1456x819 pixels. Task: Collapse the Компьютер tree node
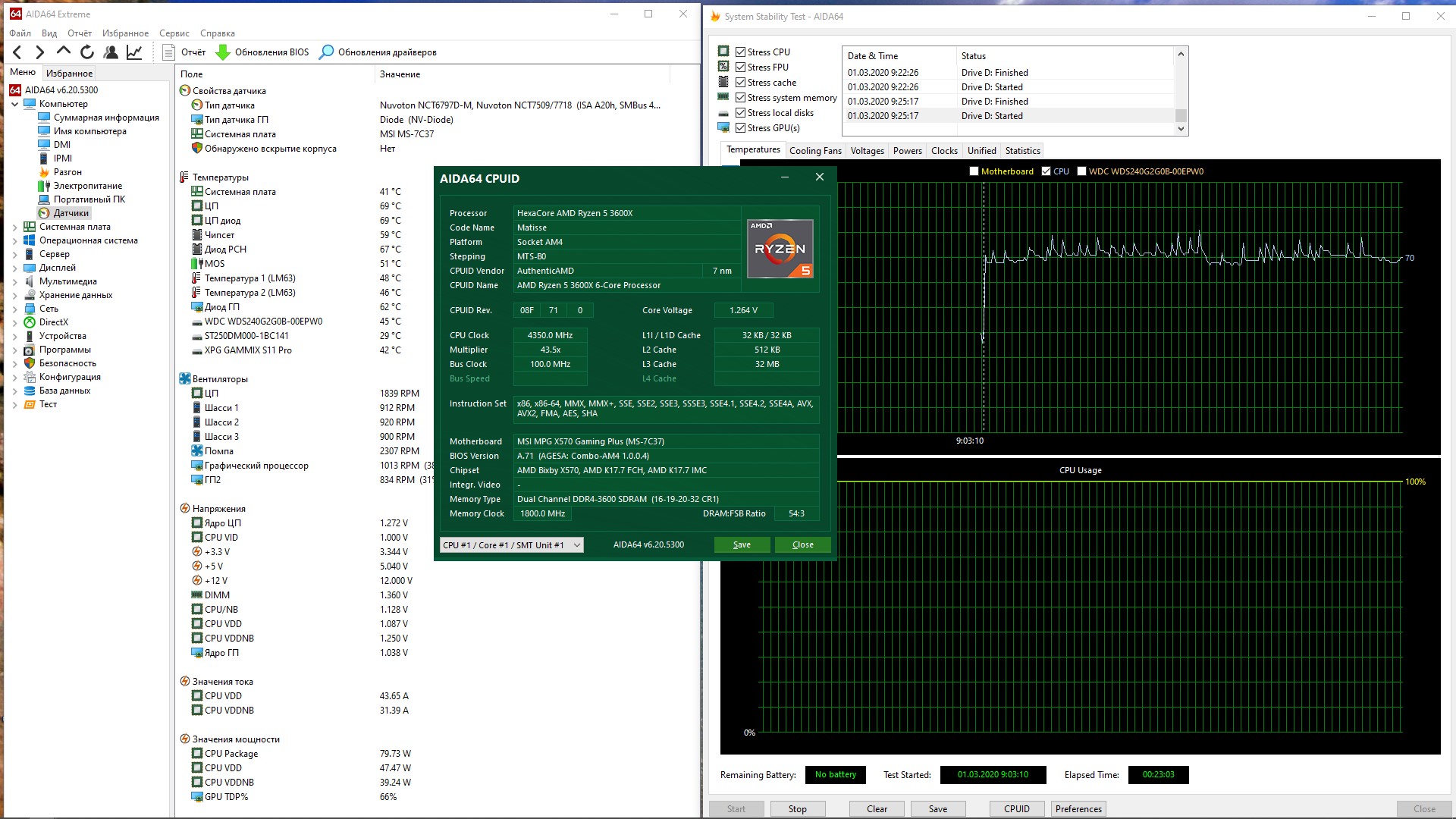pos(14,104)
